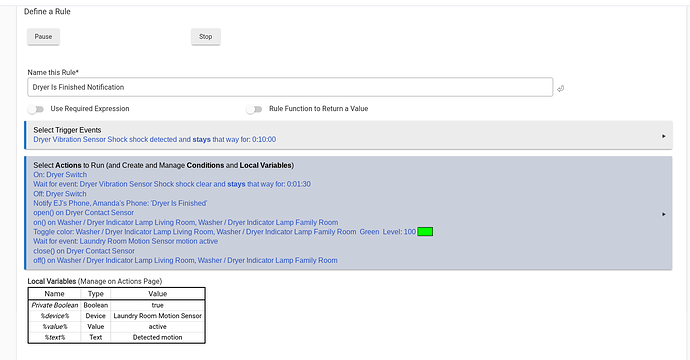Toggle Use Required Expression switch
The height and width of the screenshot is (360, 690).
(x=36, y=109)
